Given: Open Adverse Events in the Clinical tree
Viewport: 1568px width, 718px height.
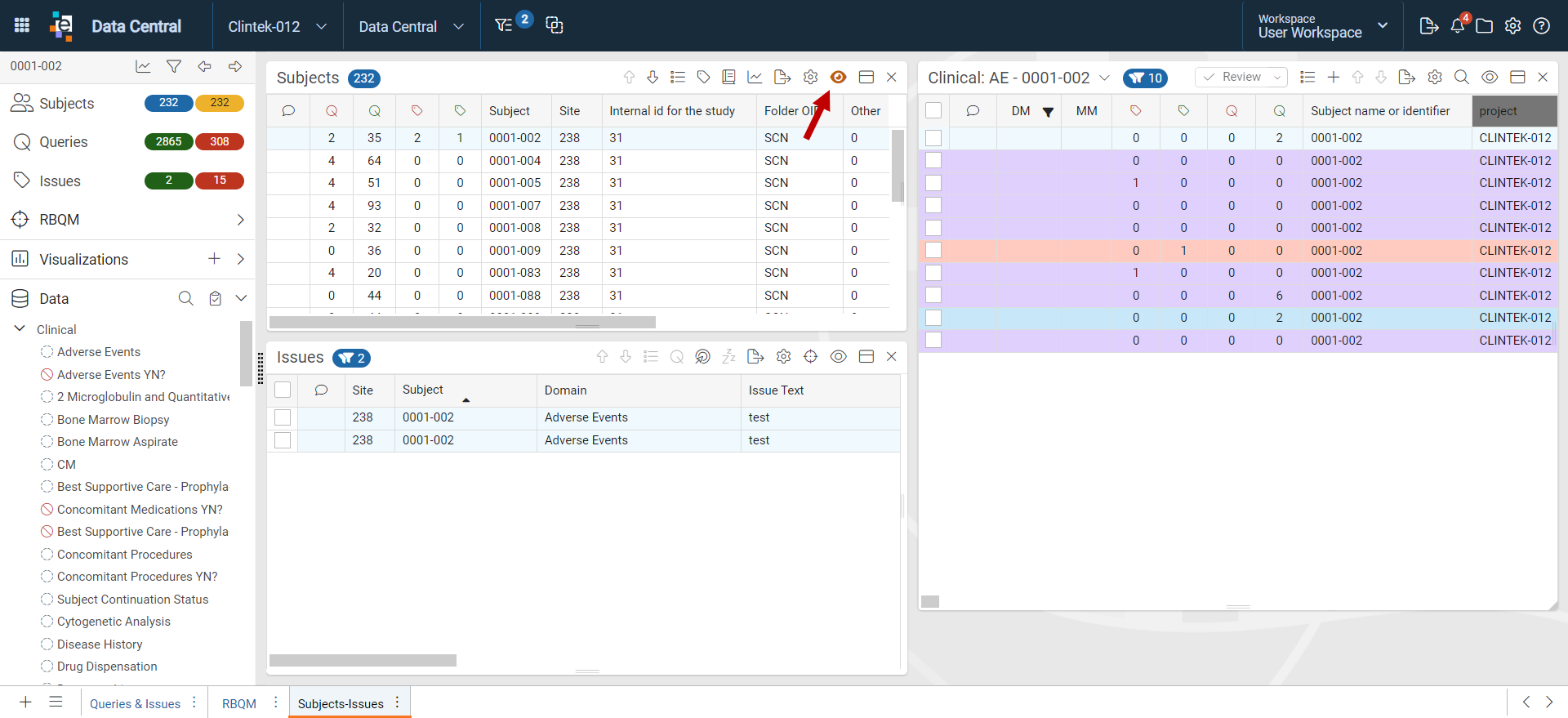Looking at the screenshot, I should click(99, 352).
